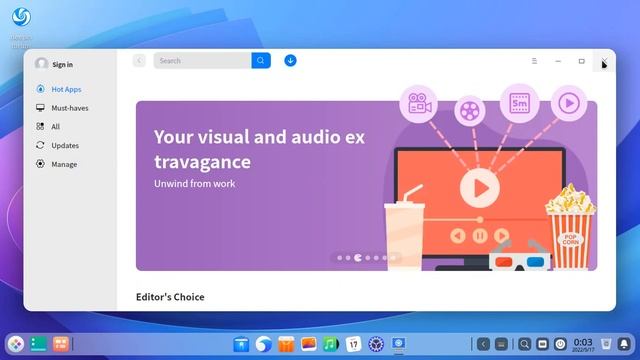
Task: Open the Deepin desktop shortcut icon
Action: tap(21, 17)
